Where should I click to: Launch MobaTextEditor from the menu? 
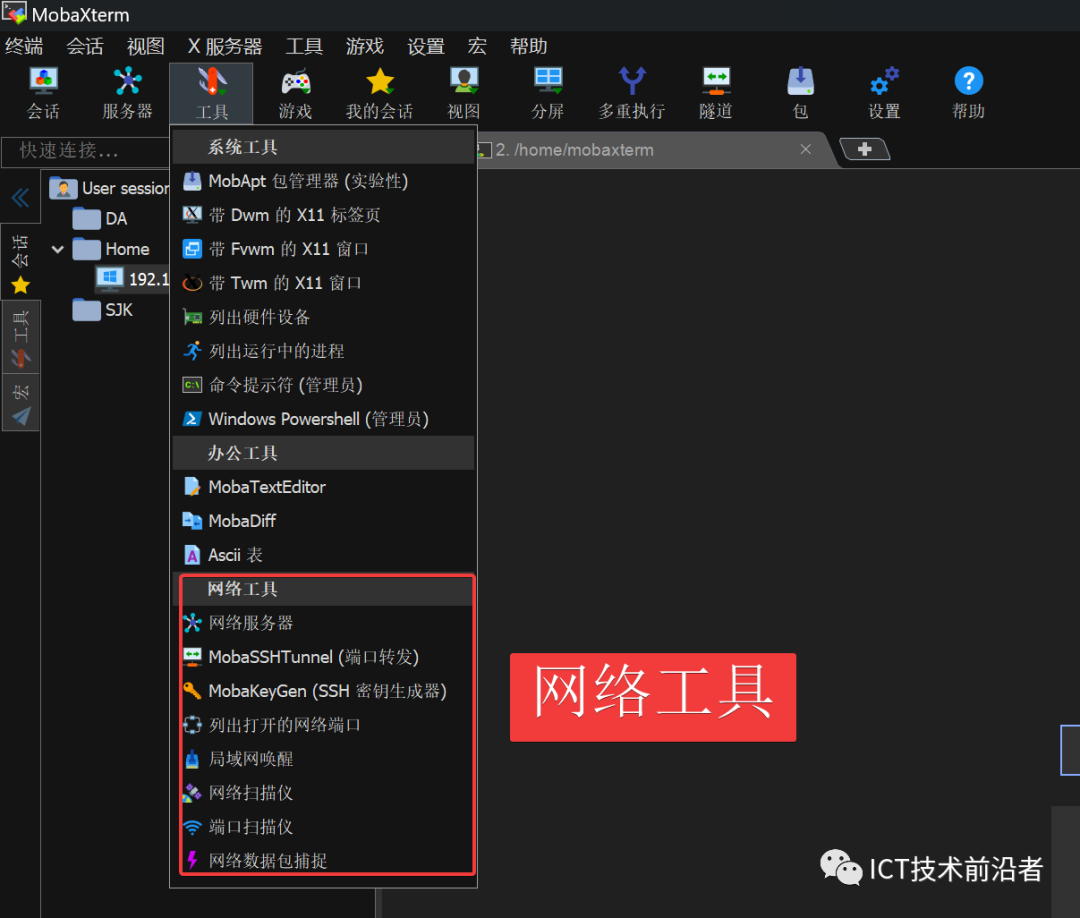click(x=323, y=487)
